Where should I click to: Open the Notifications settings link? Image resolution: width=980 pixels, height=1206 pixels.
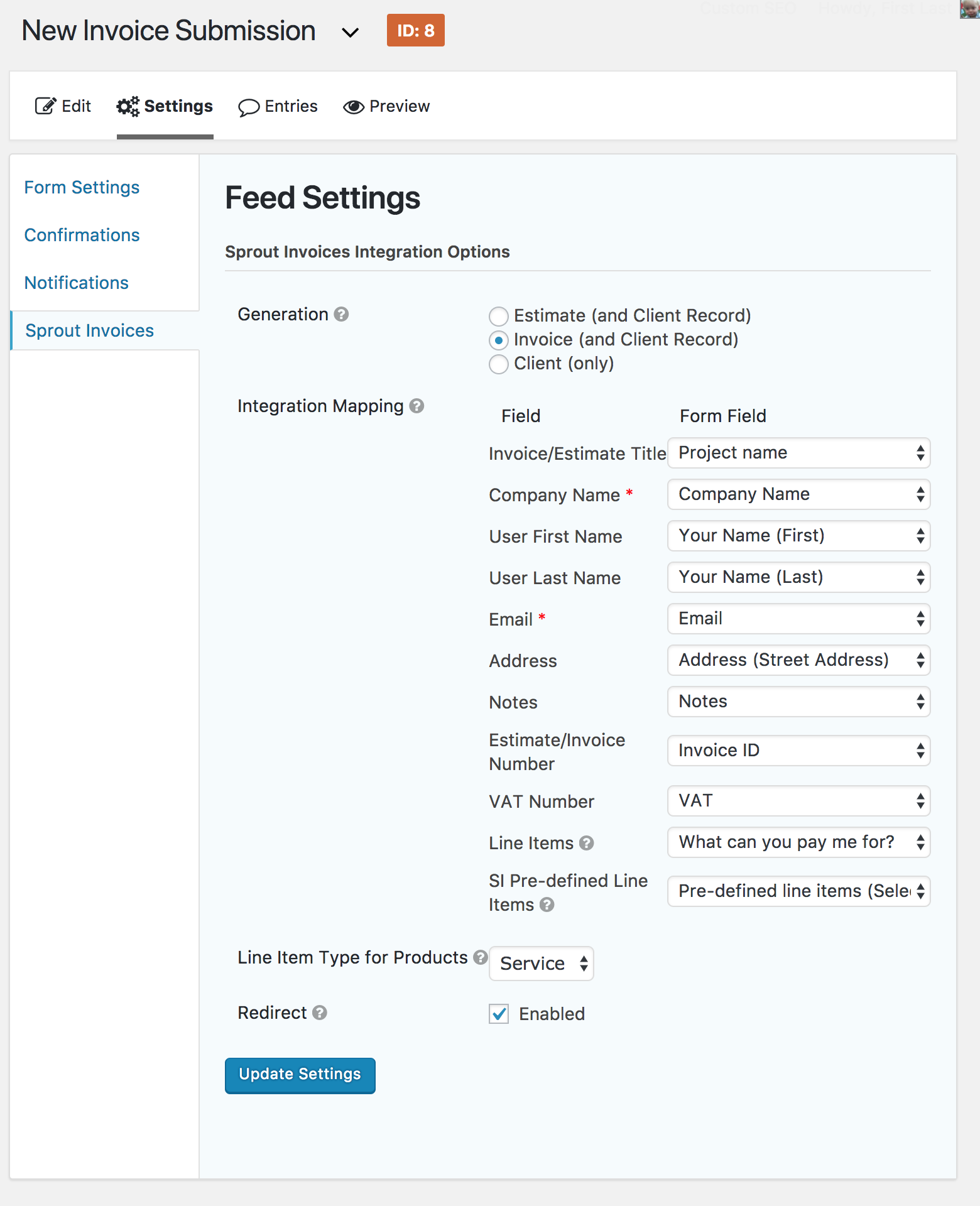76,283
